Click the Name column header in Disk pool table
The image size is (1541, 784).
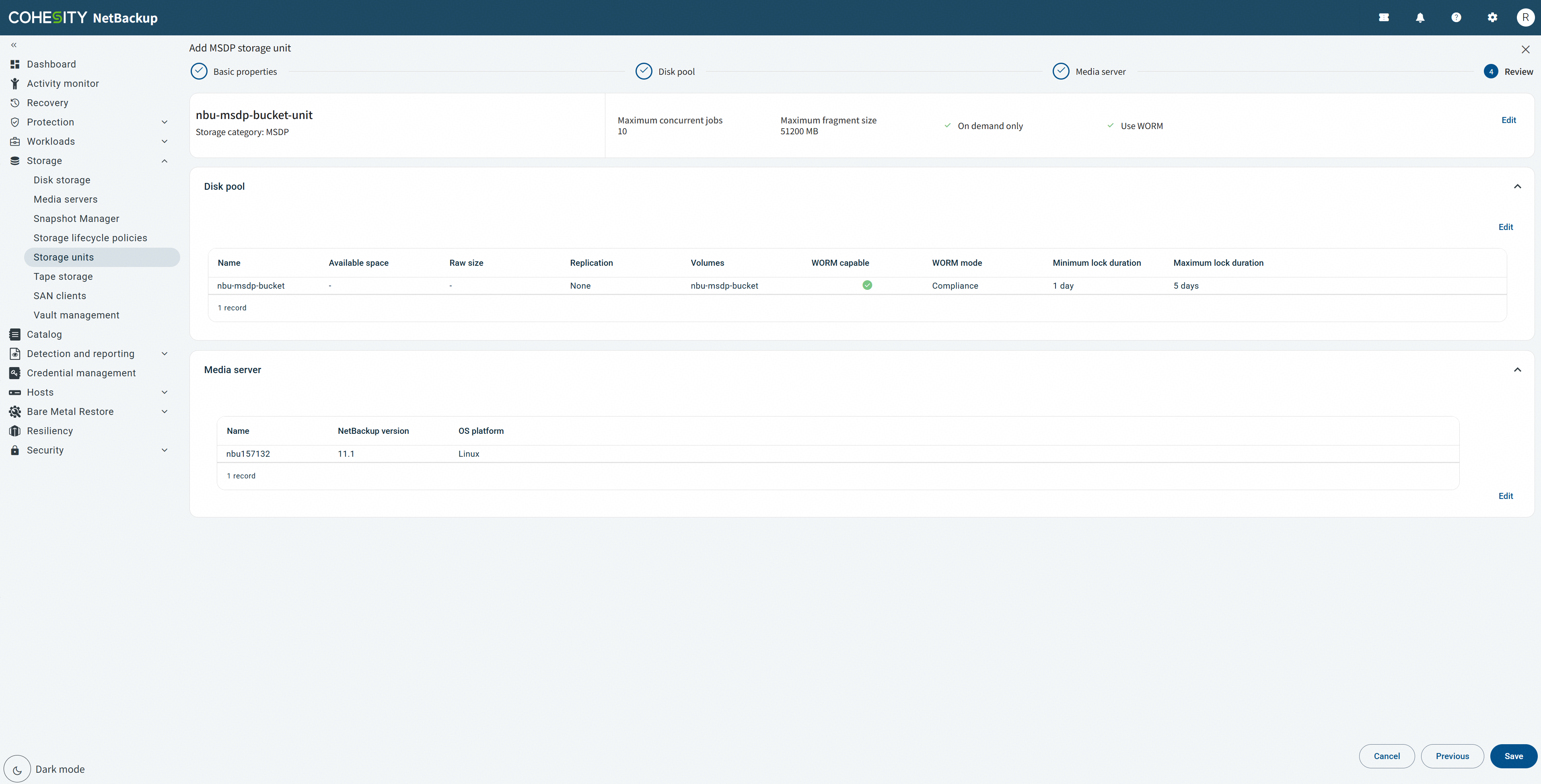tap(229, 263)
